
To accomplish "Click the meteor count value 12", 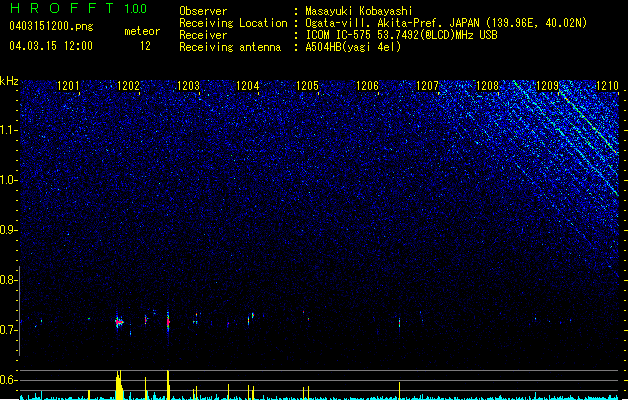I will pos(145,46).
